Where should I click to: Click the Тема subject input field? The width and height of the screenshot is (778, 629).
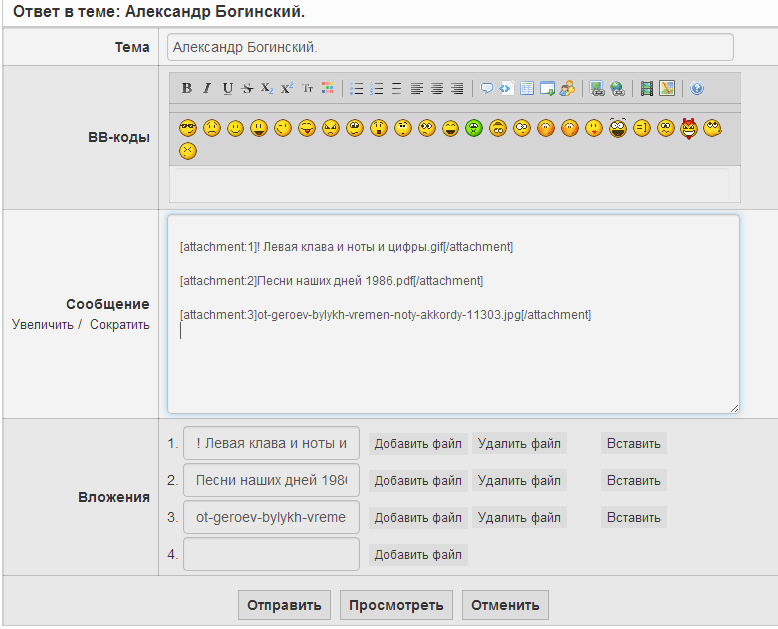tap(450, 47)
